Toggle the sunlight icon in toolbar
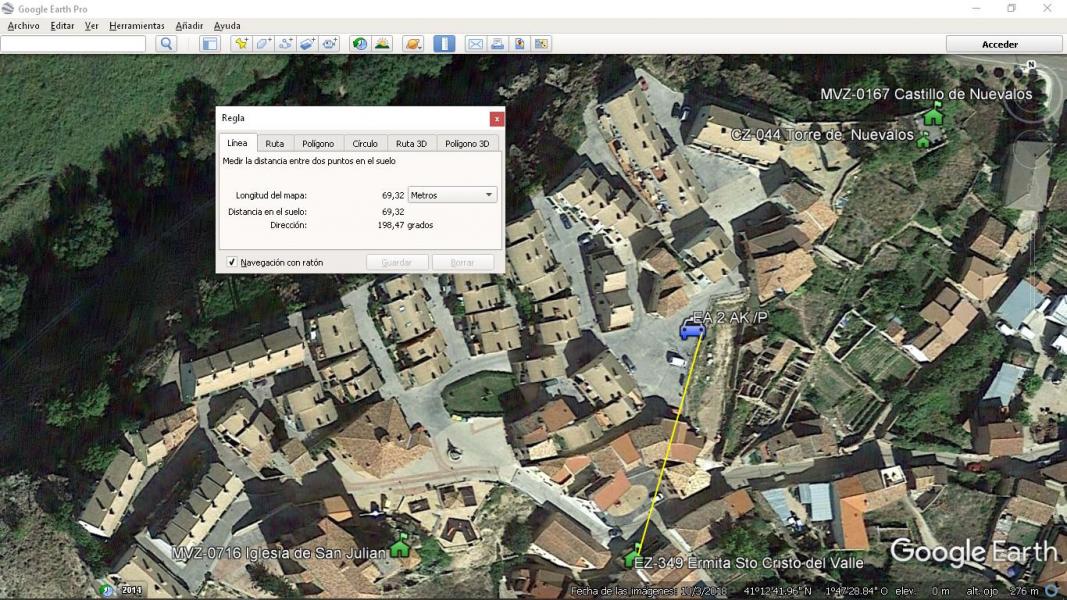The image size is (1067, 600). point(382,44)
